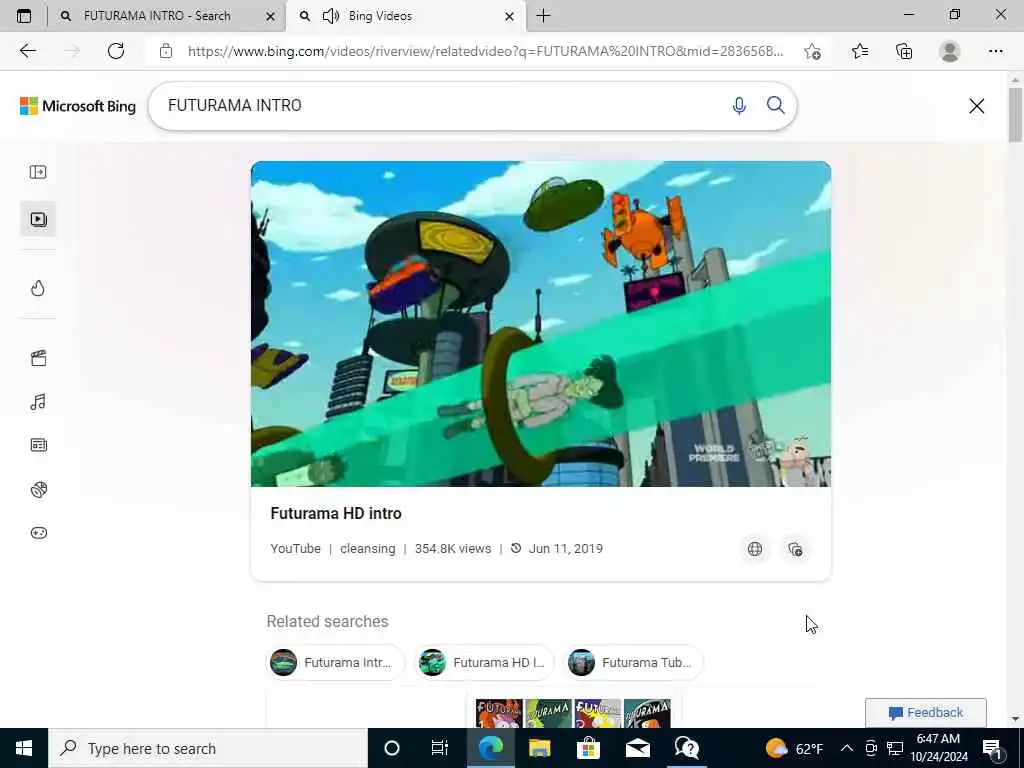Viewport: 1024px width, 768px height.
Task: Open the browser profile menu
Action: coord(950,51)
